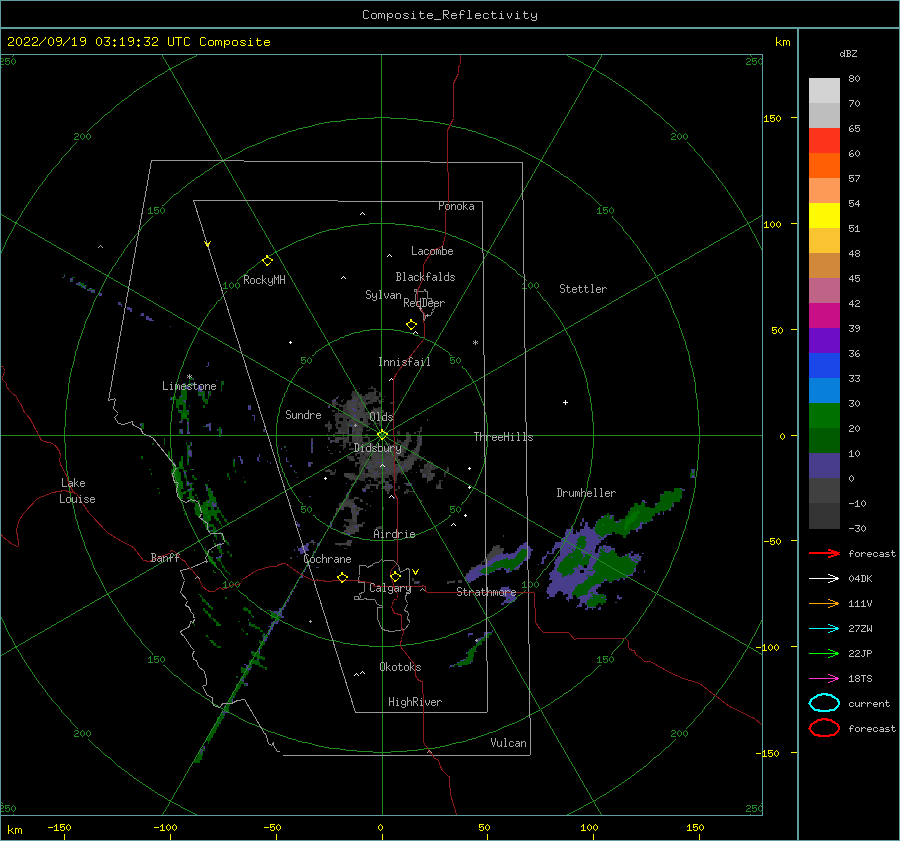Click the Strathmore town label

pos(486,592)
